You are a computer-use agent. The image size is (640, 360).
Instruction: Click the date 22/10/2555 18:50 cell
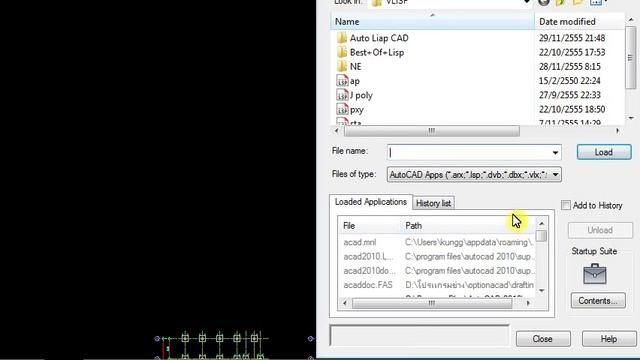572,109
